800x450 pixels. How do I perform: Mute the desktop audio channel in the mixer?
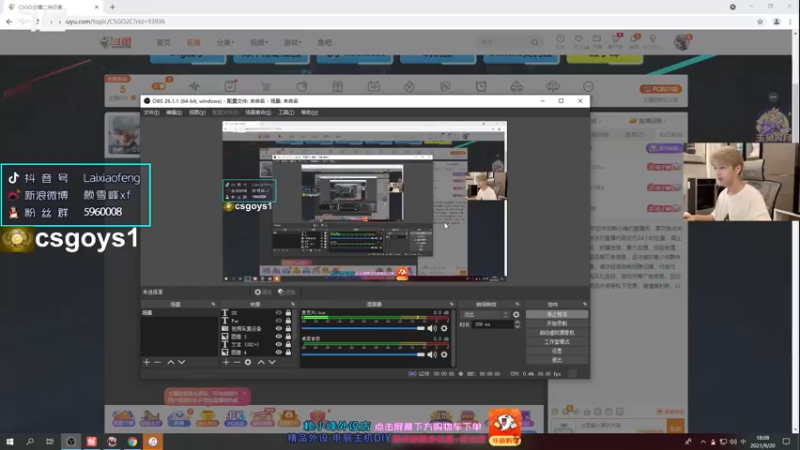[432, 354]
